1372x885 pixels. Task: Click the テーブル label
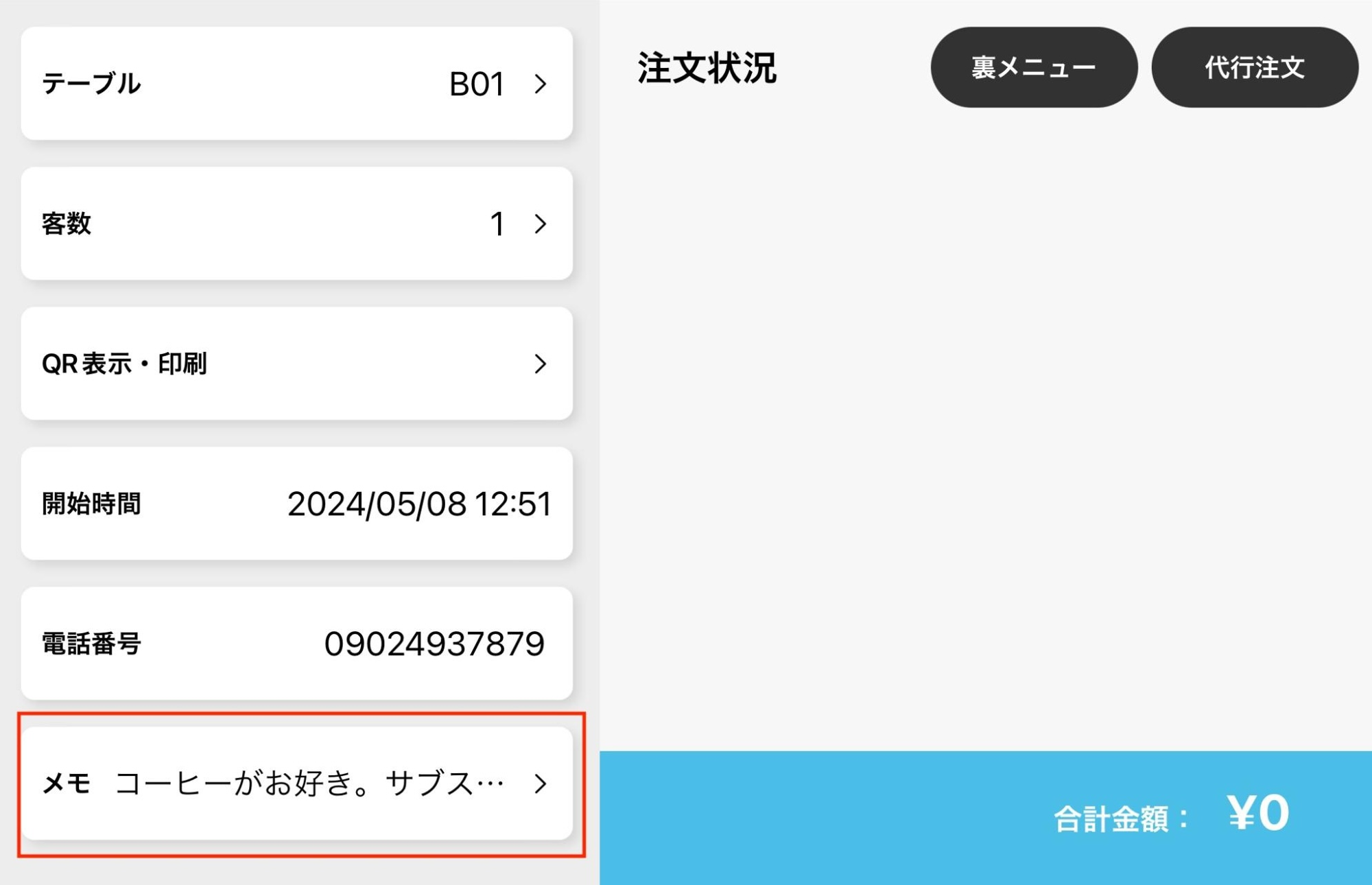point(91,84)
